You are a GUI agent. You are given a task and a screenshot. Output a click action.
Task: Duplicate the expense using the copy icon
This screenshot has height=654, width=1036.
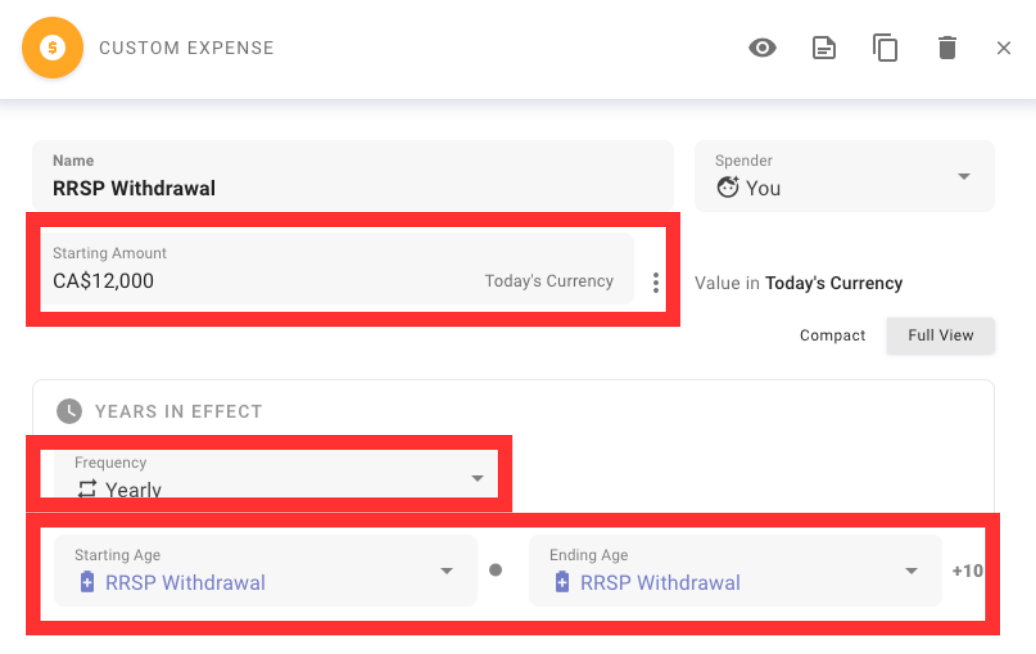[x=884, y=47]
